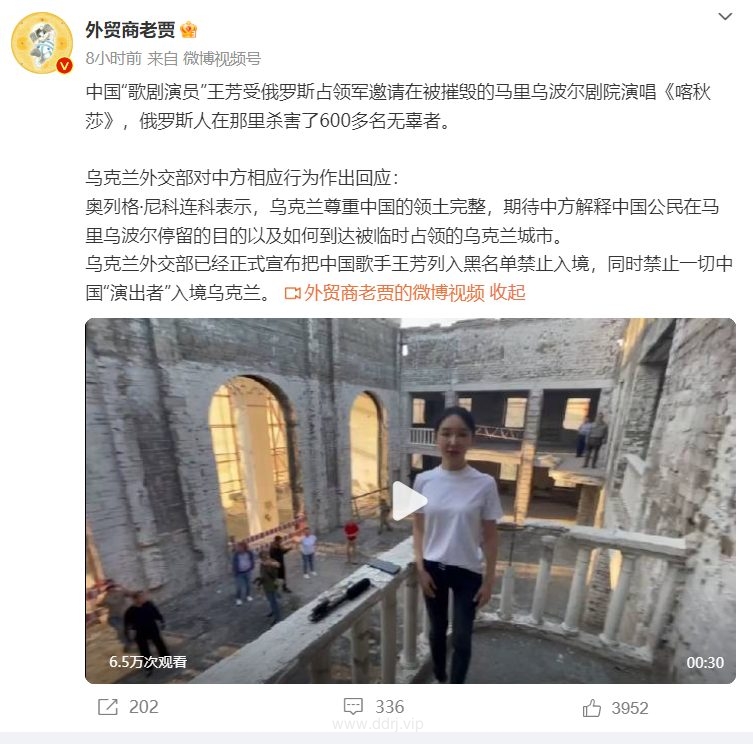The image size is (753, 744).
Task: Click the video camera icon before the link
Action: pos(292,293)
